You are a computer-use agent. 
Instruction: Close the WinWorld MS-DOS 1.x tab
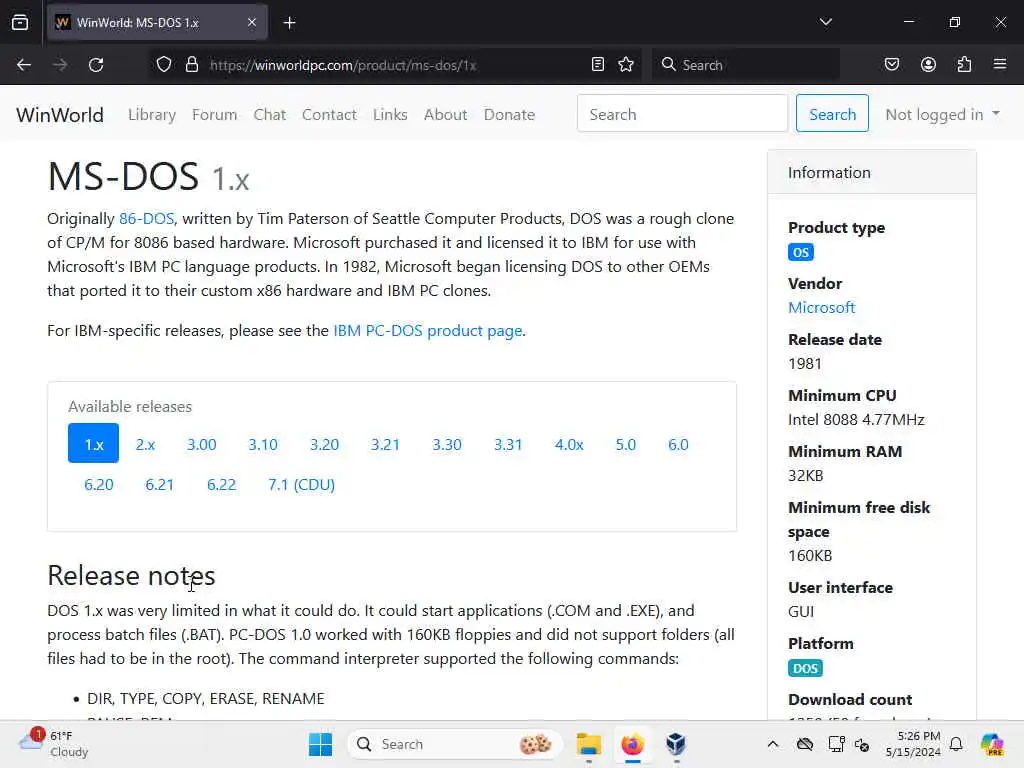(x=252, y=22)
